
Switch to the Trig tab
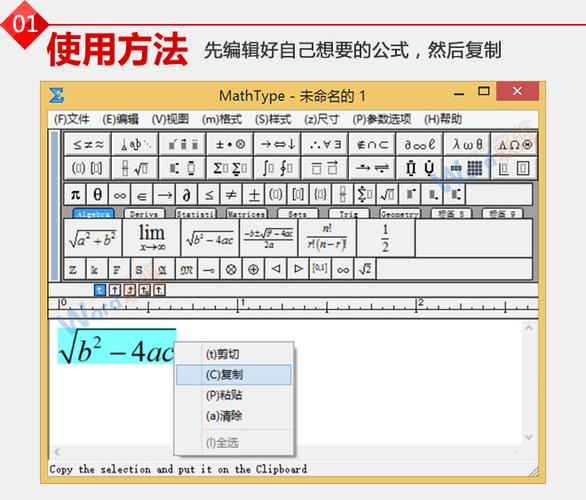pos(349,214)
